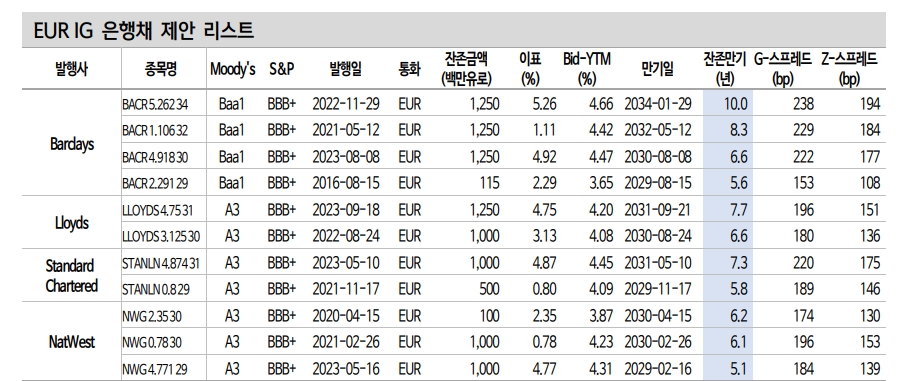
Task: Click the 'S&P' column header
Action: [x=282, y=69]
